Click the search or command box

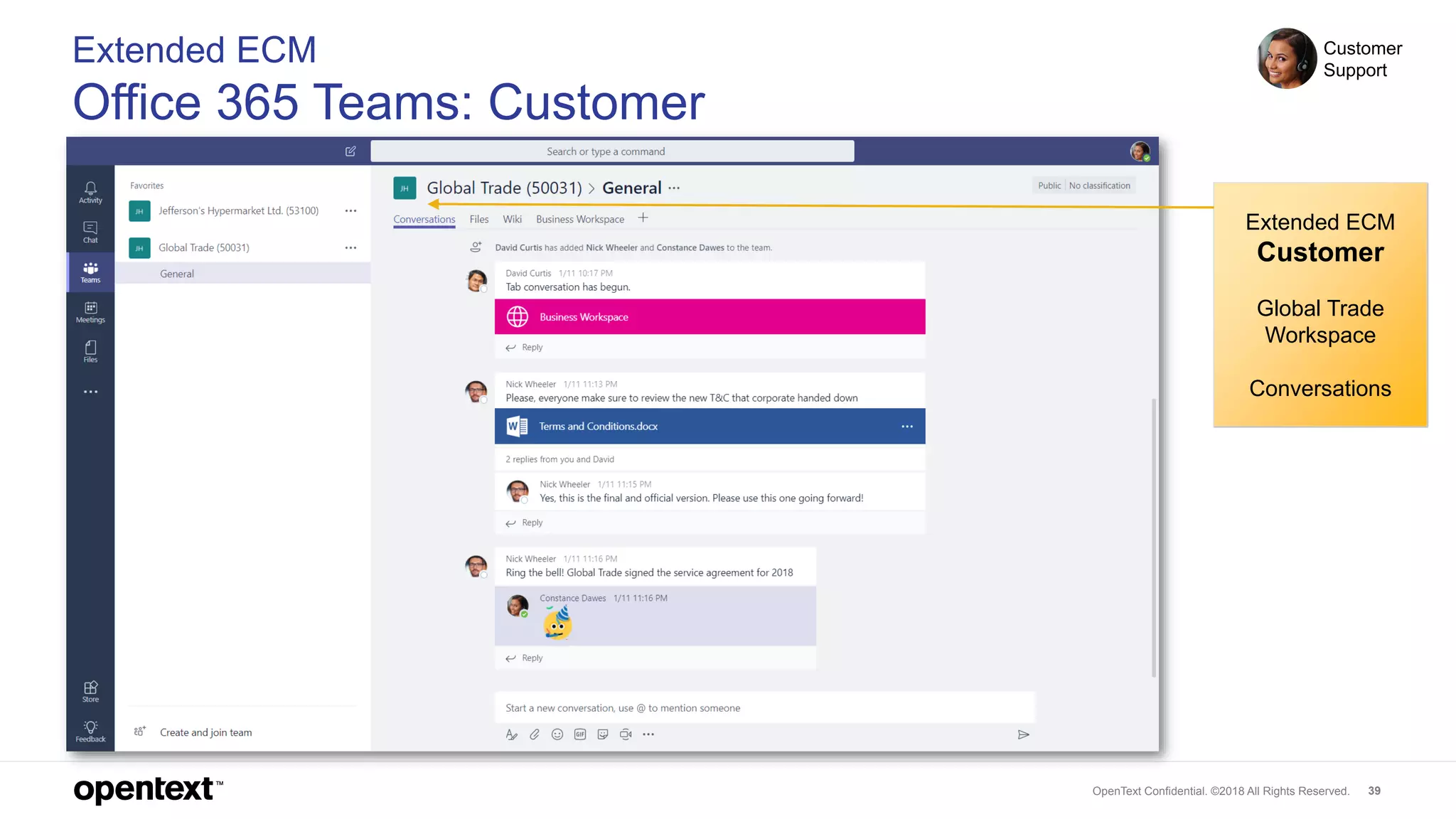pos(612,151)
